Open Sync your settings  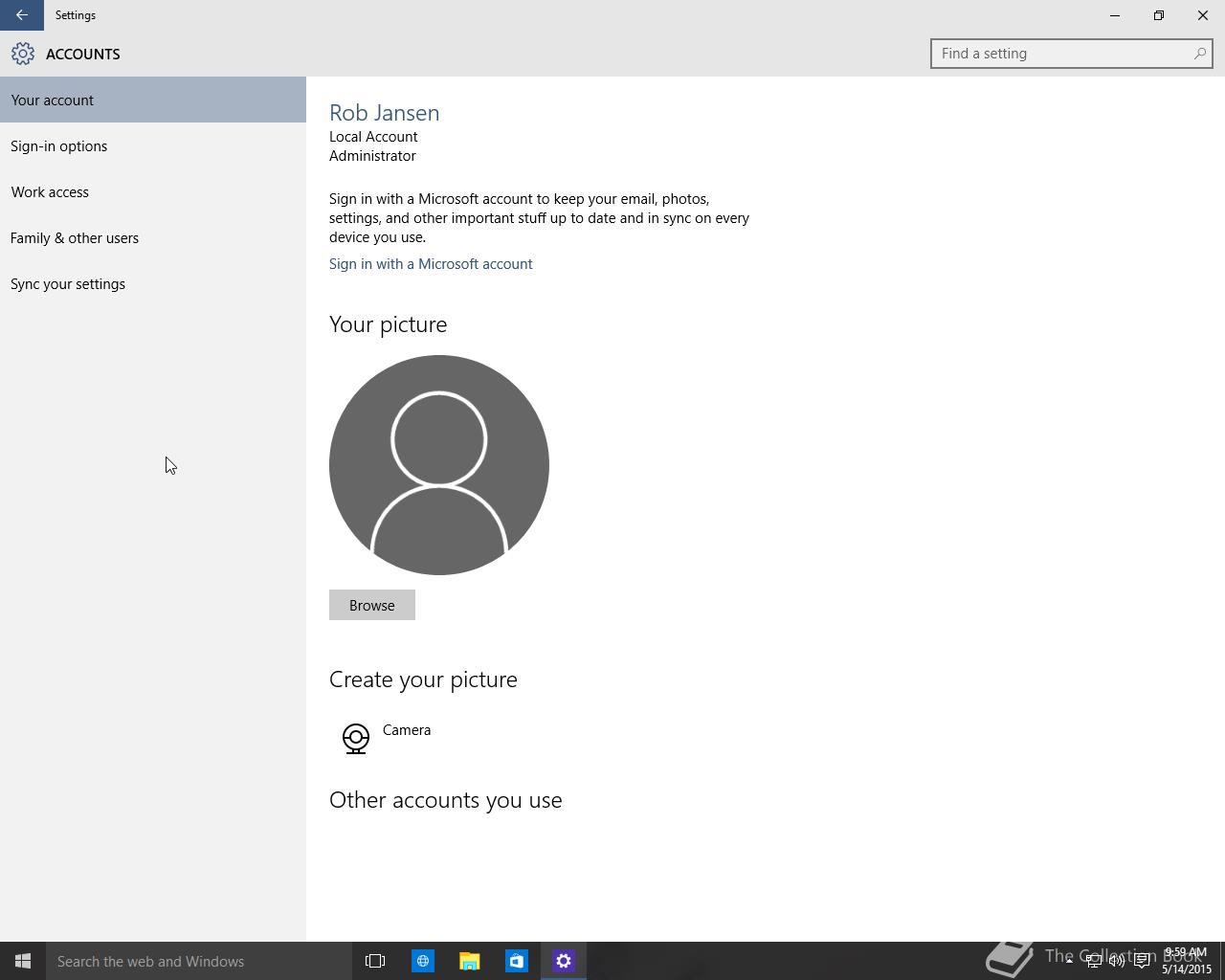[153, 283]
